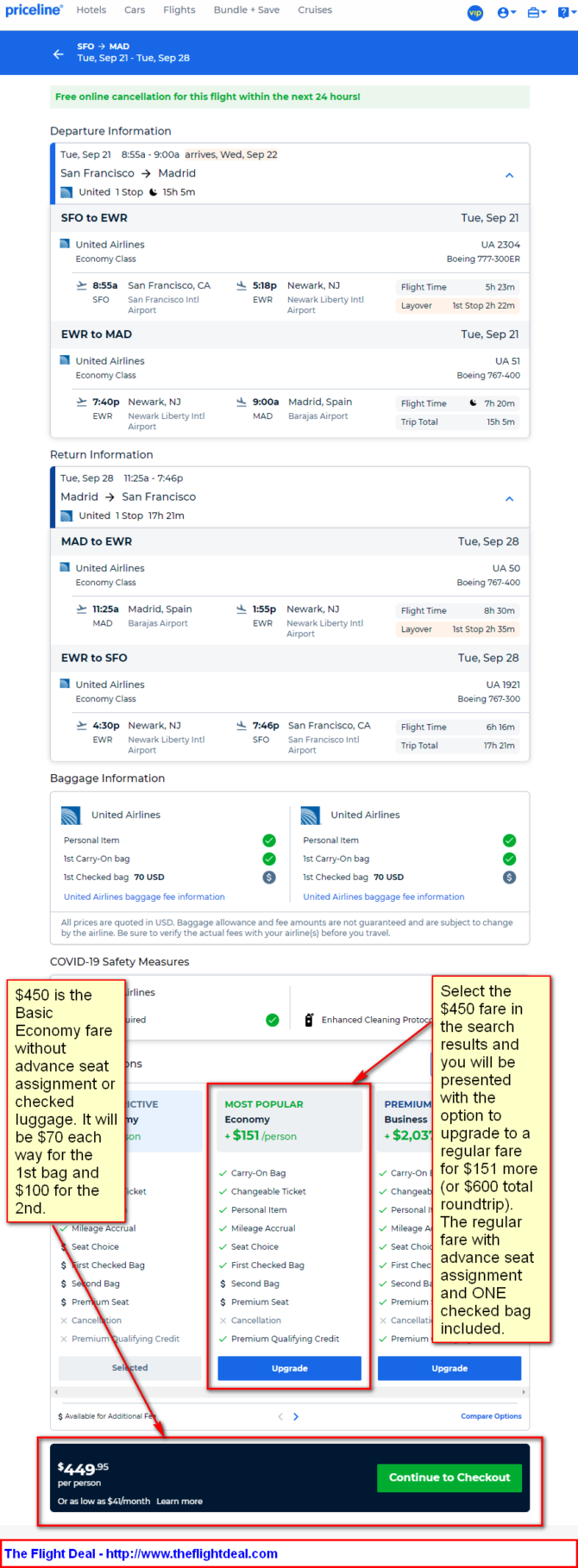Click the 'SFO to EWR' segment header
Screen dimensions: 578x1568
click(94, 218)
